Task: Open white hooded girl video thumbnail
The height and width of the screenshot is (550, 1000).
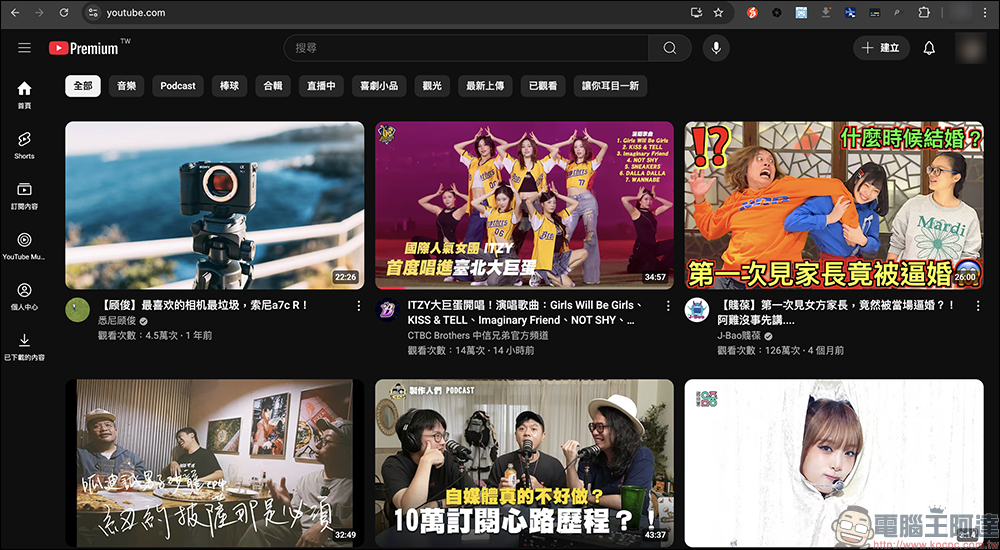Action: tap(834, 463)
